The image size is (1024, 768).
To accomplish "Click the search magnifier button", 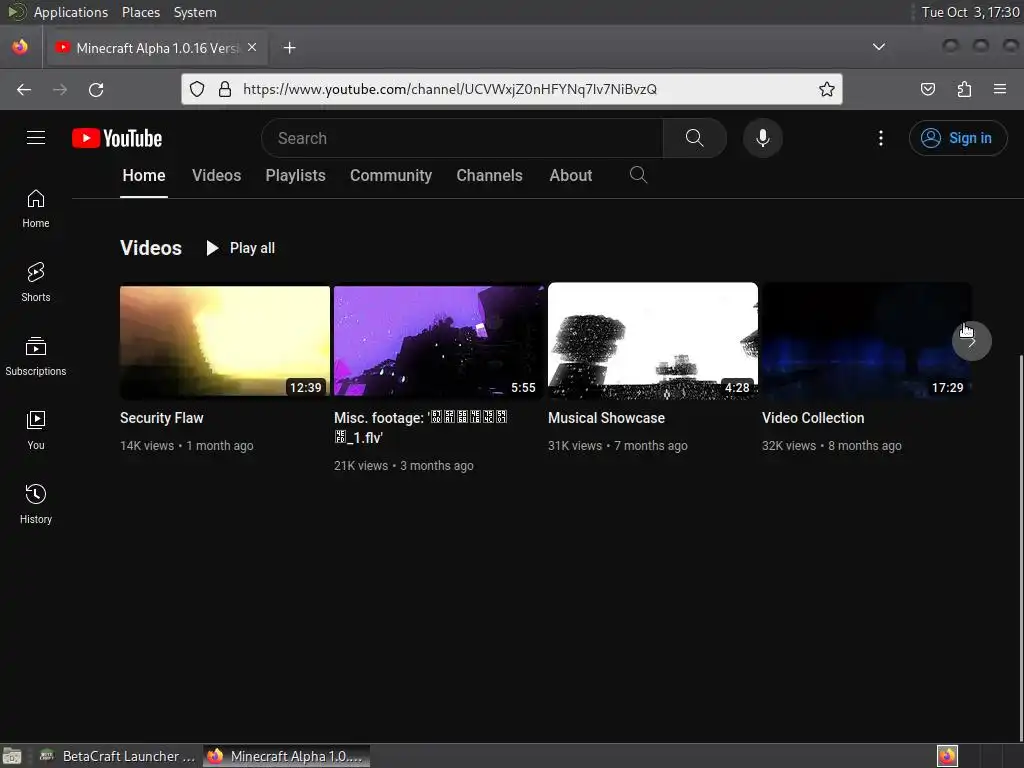I will pyautogui.click(x=694, y=138).
